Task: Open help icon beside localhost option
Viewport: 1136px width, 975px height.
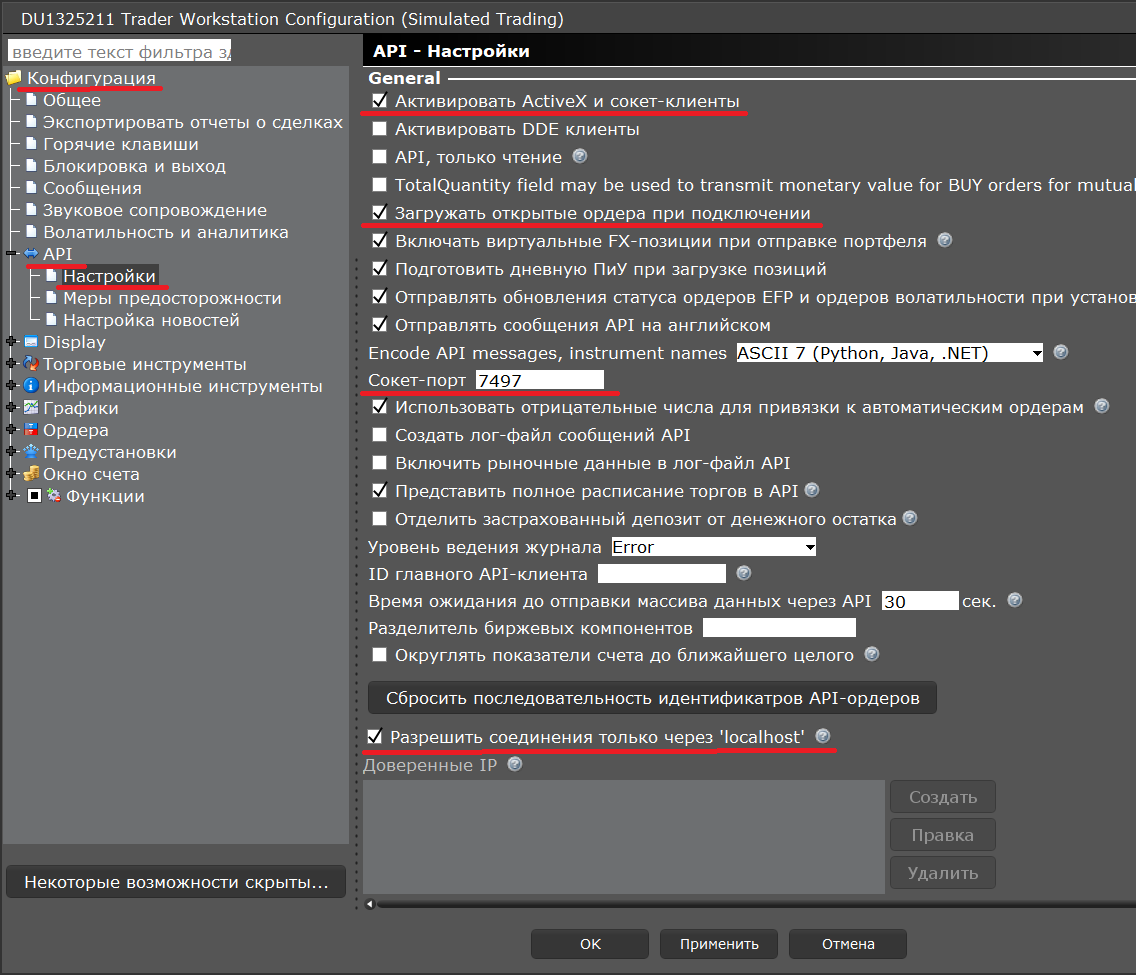Action: pos(823,736)
